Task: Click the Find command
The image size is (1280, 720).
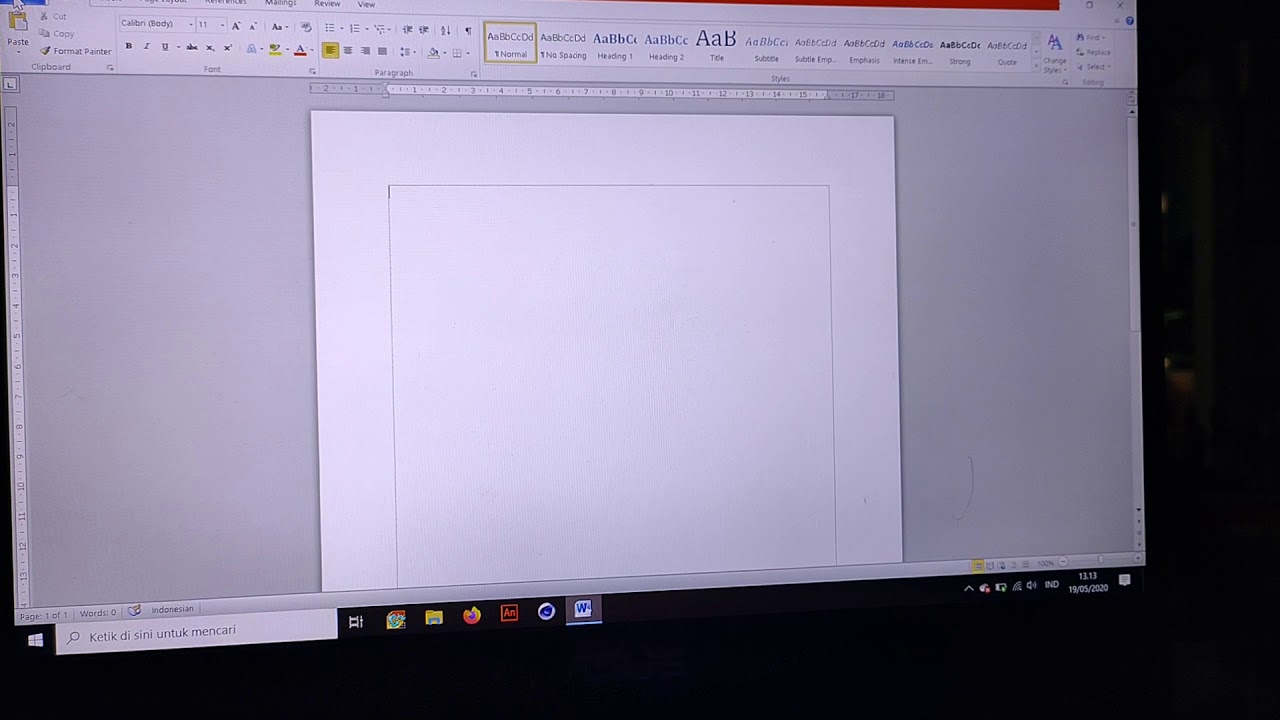Action: point(1092,38)
